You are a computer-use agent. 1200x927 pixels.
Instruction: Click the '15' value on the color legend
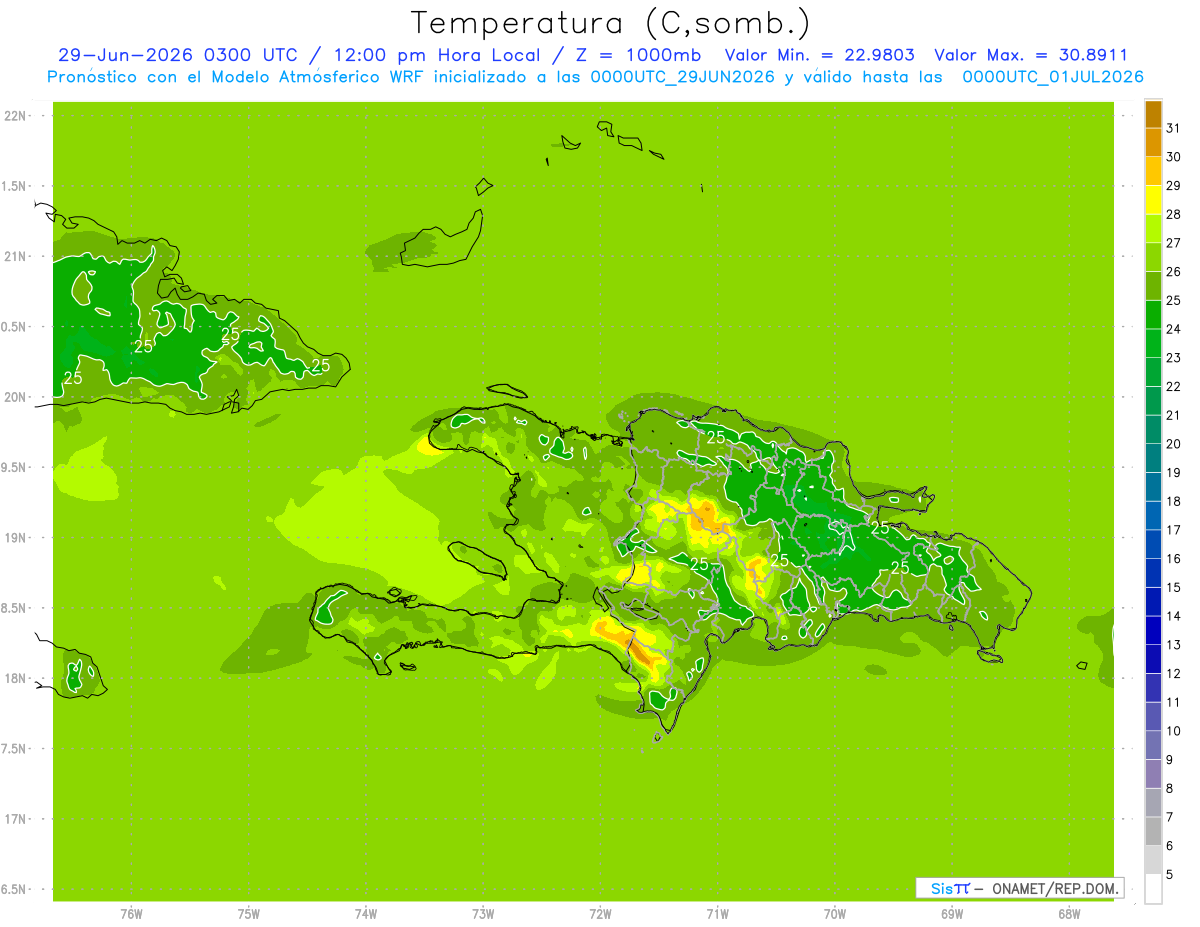(1174, 587)
